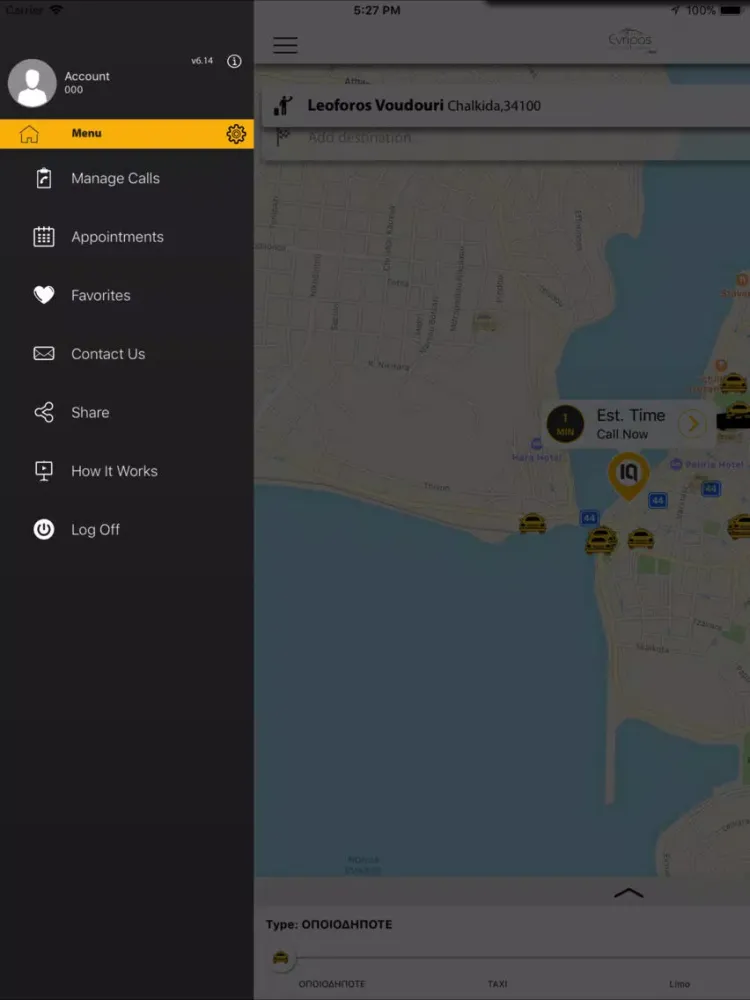This screenshot has width=750, height=1000.
Task: Tap the Appointments calendar icon
Action: [43, 237]
